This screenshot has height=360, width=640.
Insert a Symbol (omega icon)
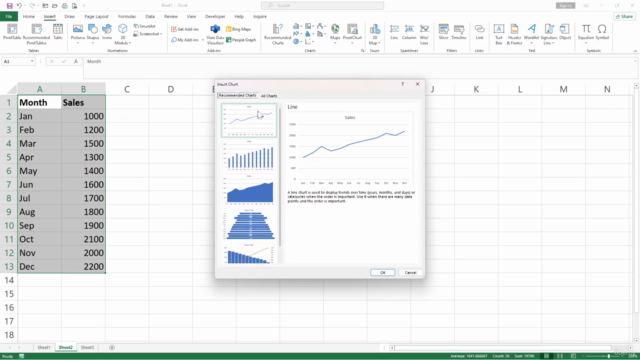[602, 32]
